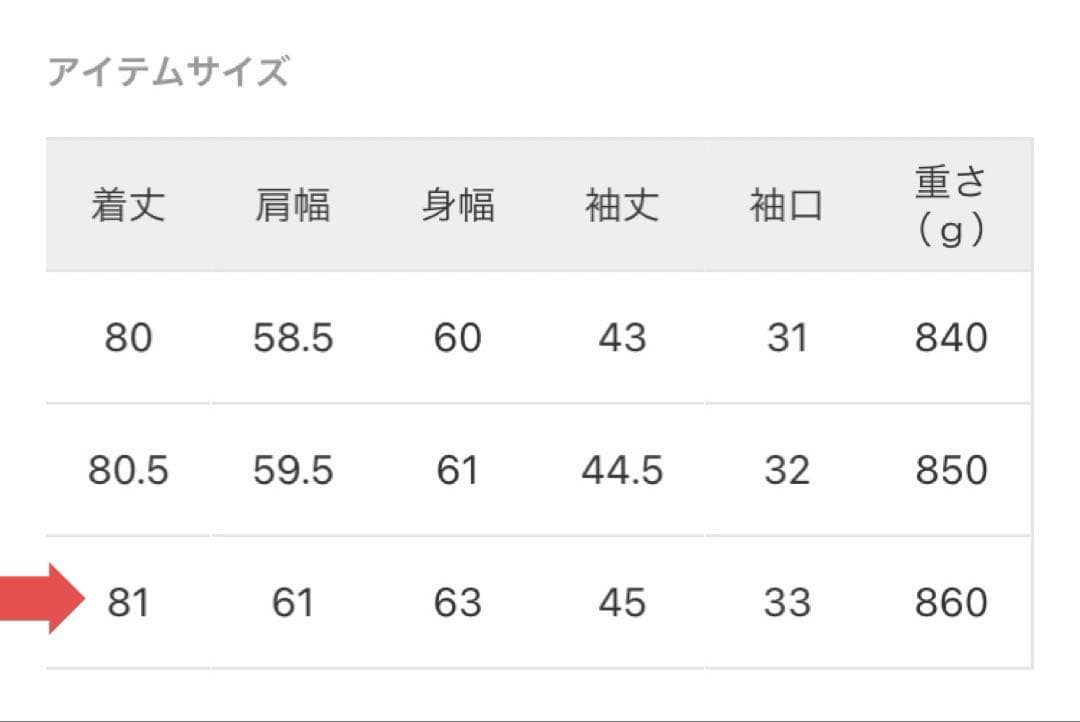Select the 840 weight cell
1080x722 pixels.
coord(950,338)
